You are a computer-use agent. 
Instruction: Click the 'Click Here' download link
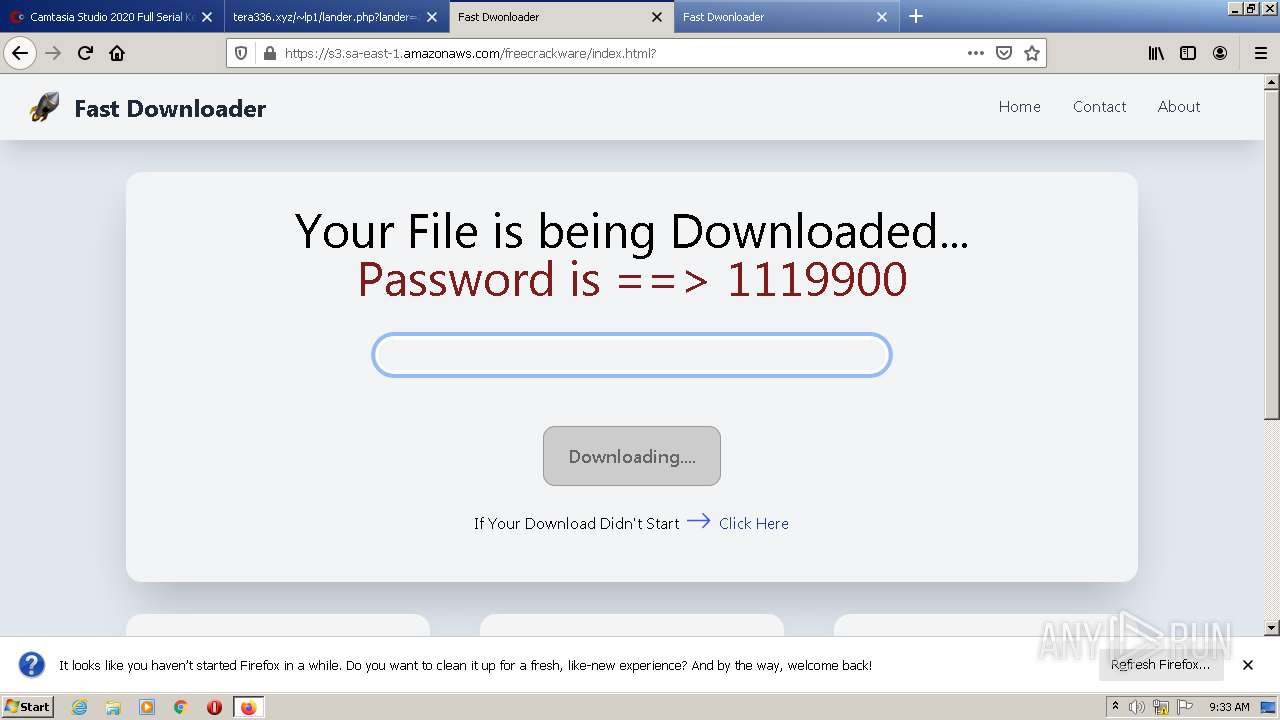coord(753,523)
